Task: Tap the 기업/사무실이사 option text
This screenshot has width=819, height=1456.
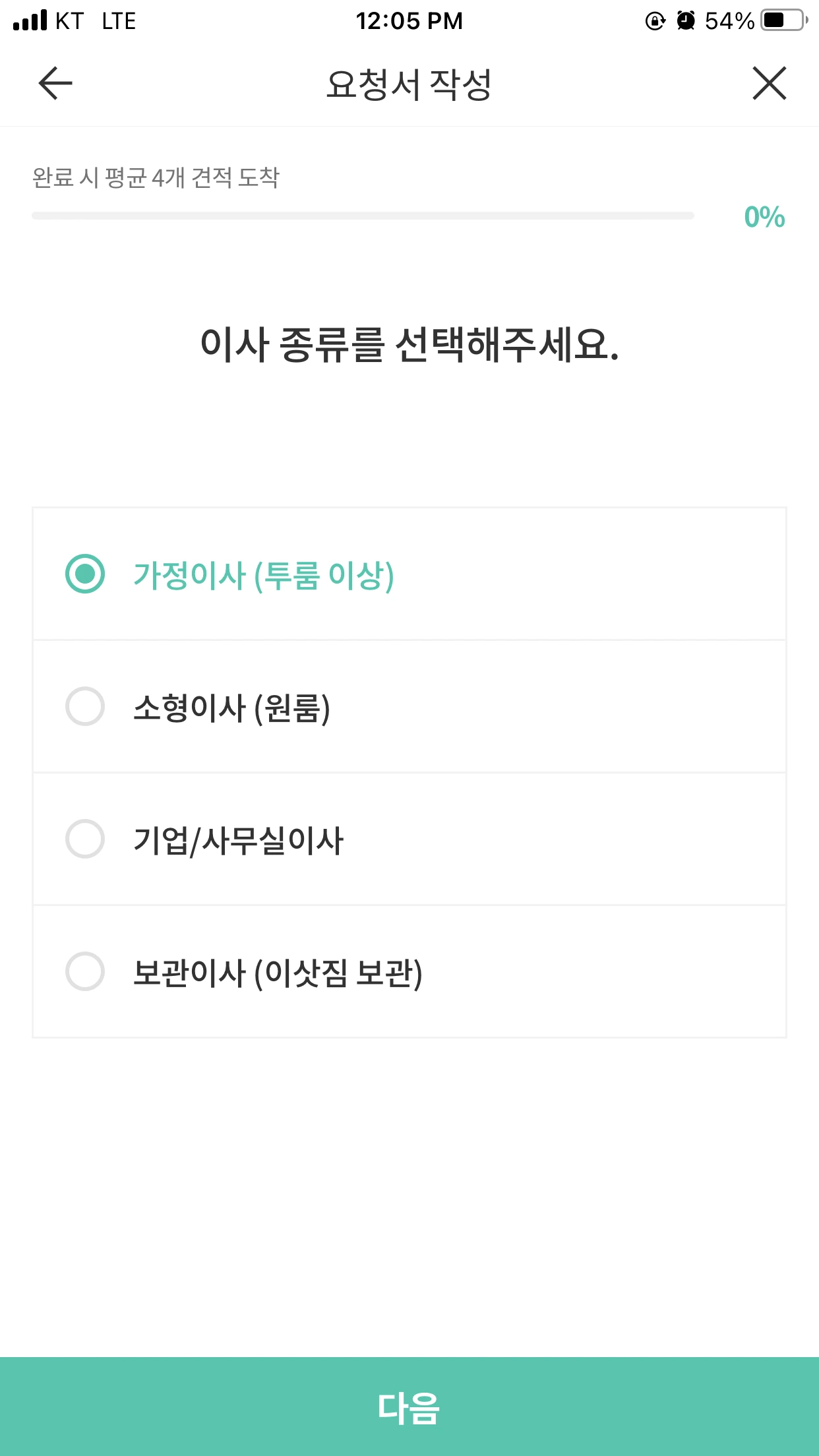Action: click(238, 841)
